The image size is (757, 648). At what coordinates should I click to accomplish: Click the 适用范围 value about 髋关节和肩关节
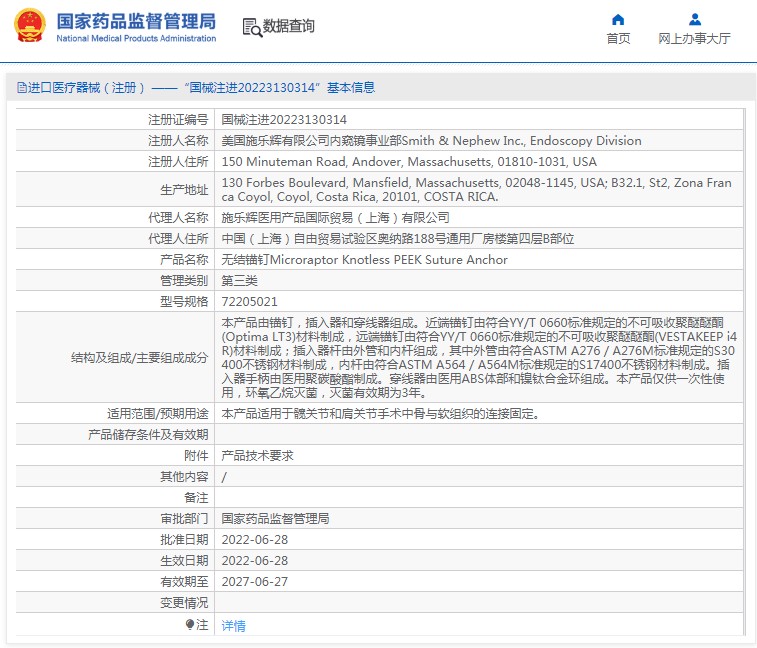point(380,414)
